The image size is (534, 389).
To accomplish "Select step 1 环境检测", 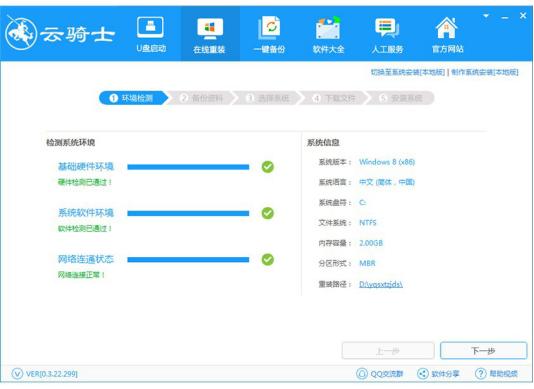I will [133, 98].
